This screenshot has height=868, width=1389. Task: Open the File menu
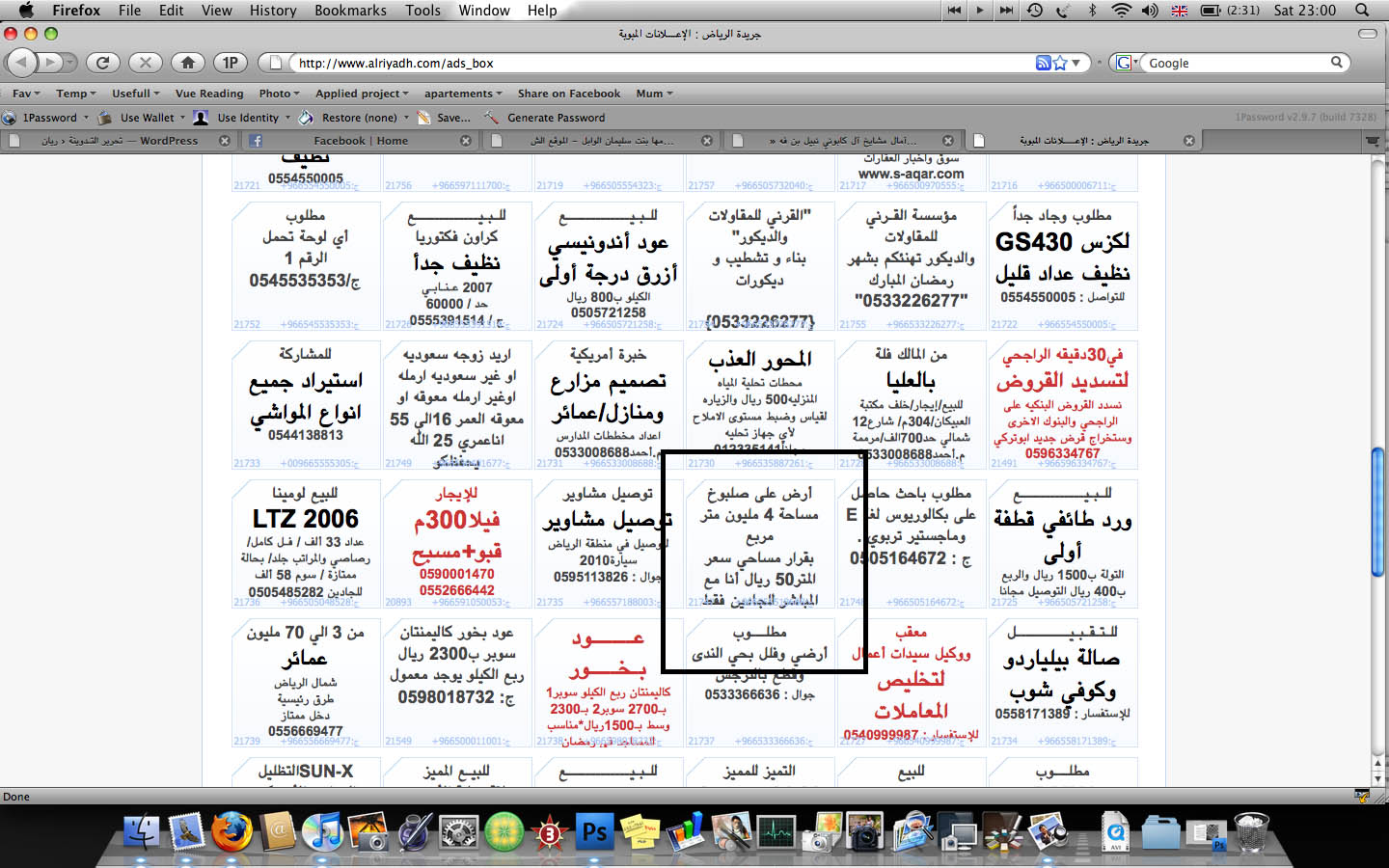tap(129, 11)
